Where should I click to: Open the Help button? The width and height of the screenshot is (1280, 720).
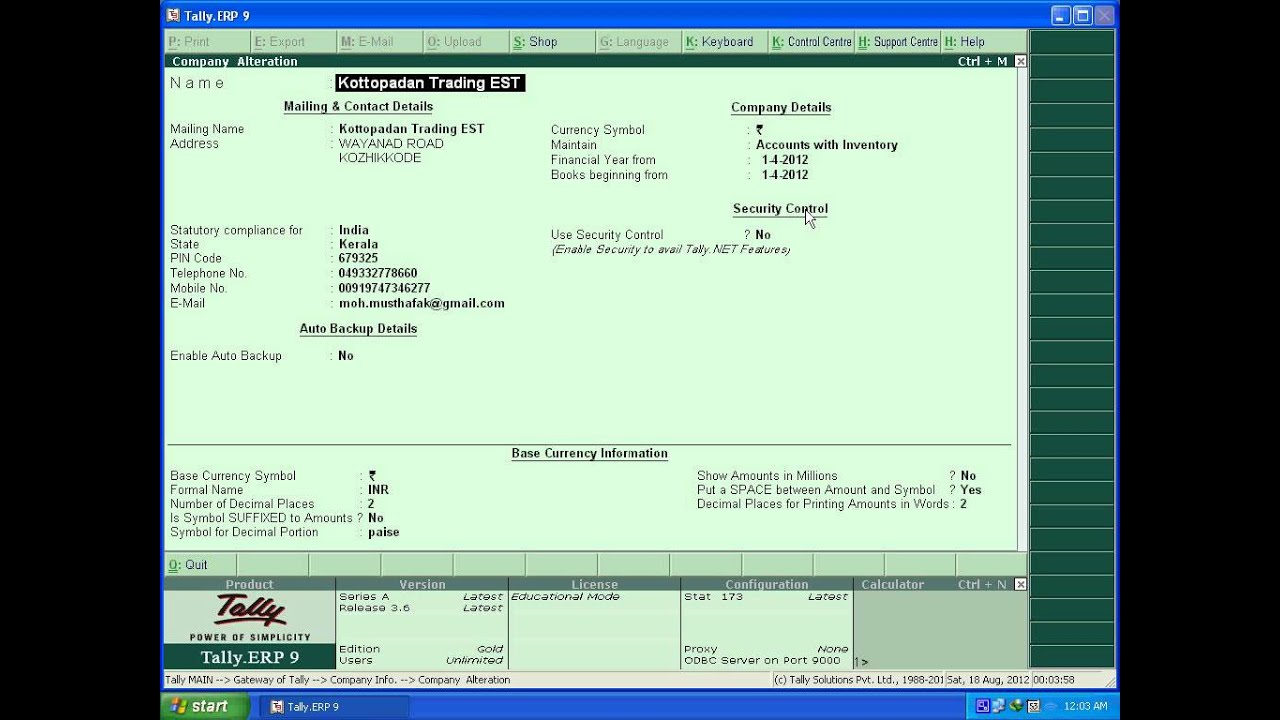click(983, 42)
